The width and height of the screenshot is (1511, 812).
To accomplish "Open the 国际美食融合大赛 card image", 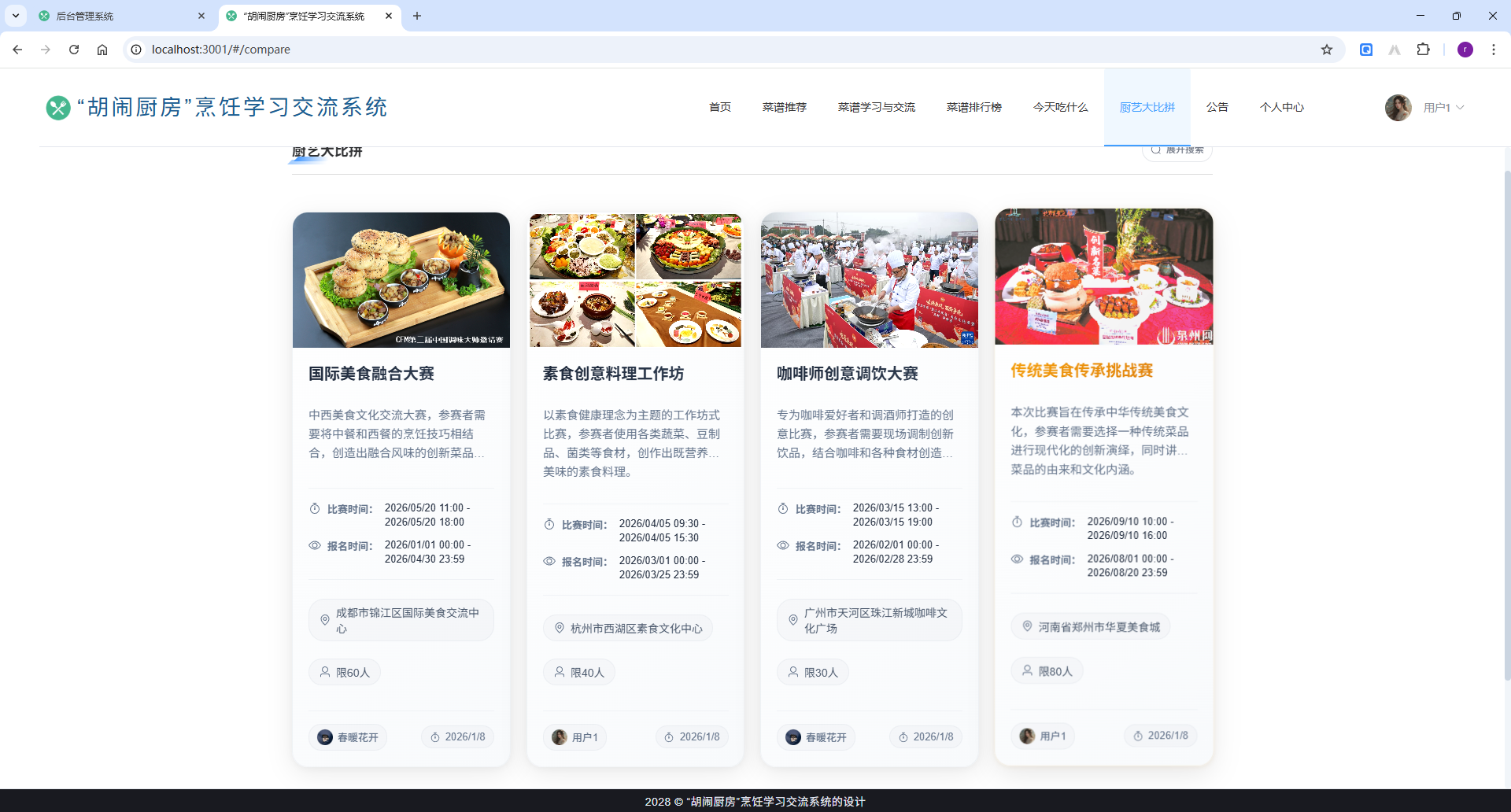I will coord(401,280).
